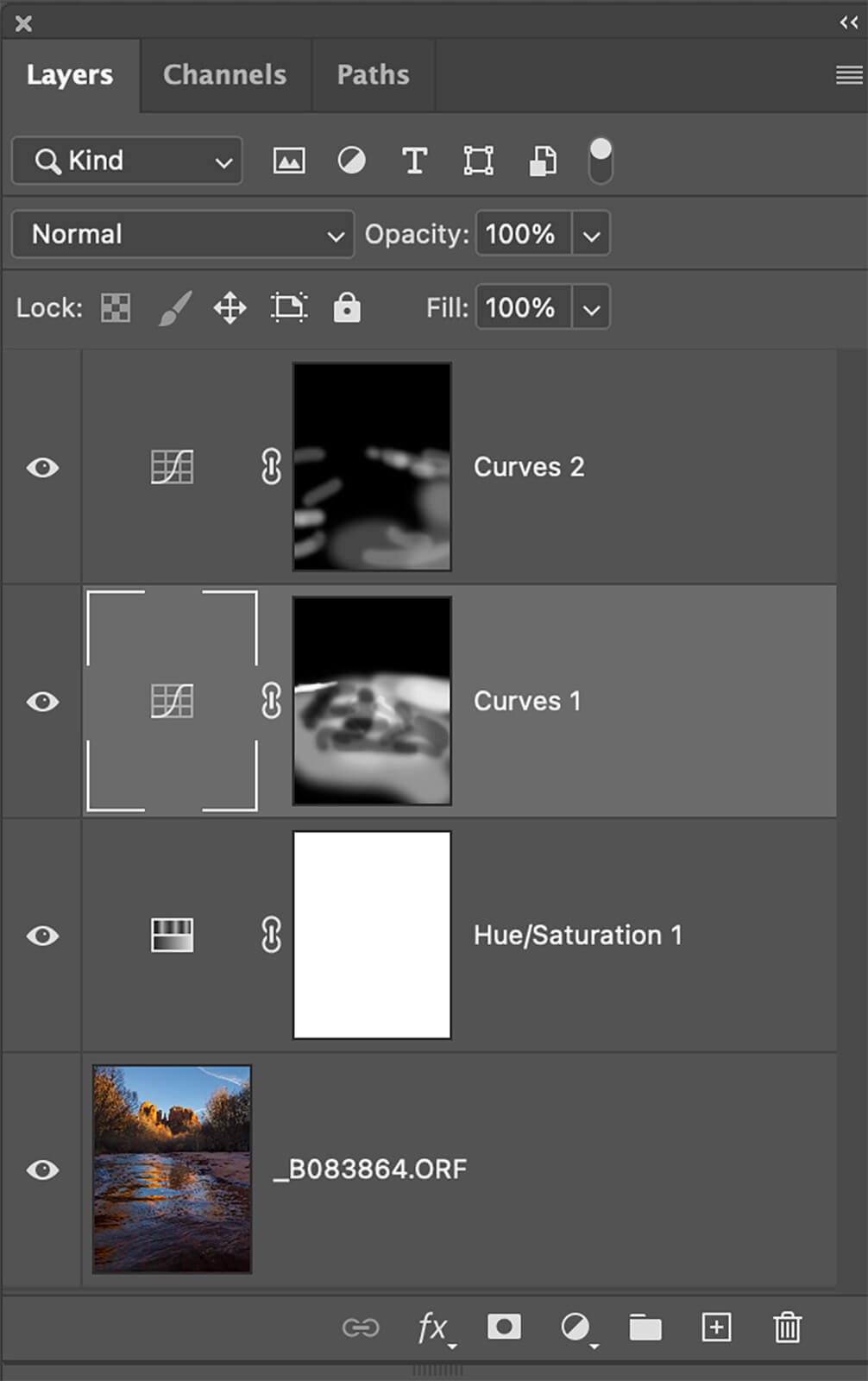Filter layers by type layers icon
Image resolution: width=868 pixels, height=1381 pixels.
click(414, 161)
